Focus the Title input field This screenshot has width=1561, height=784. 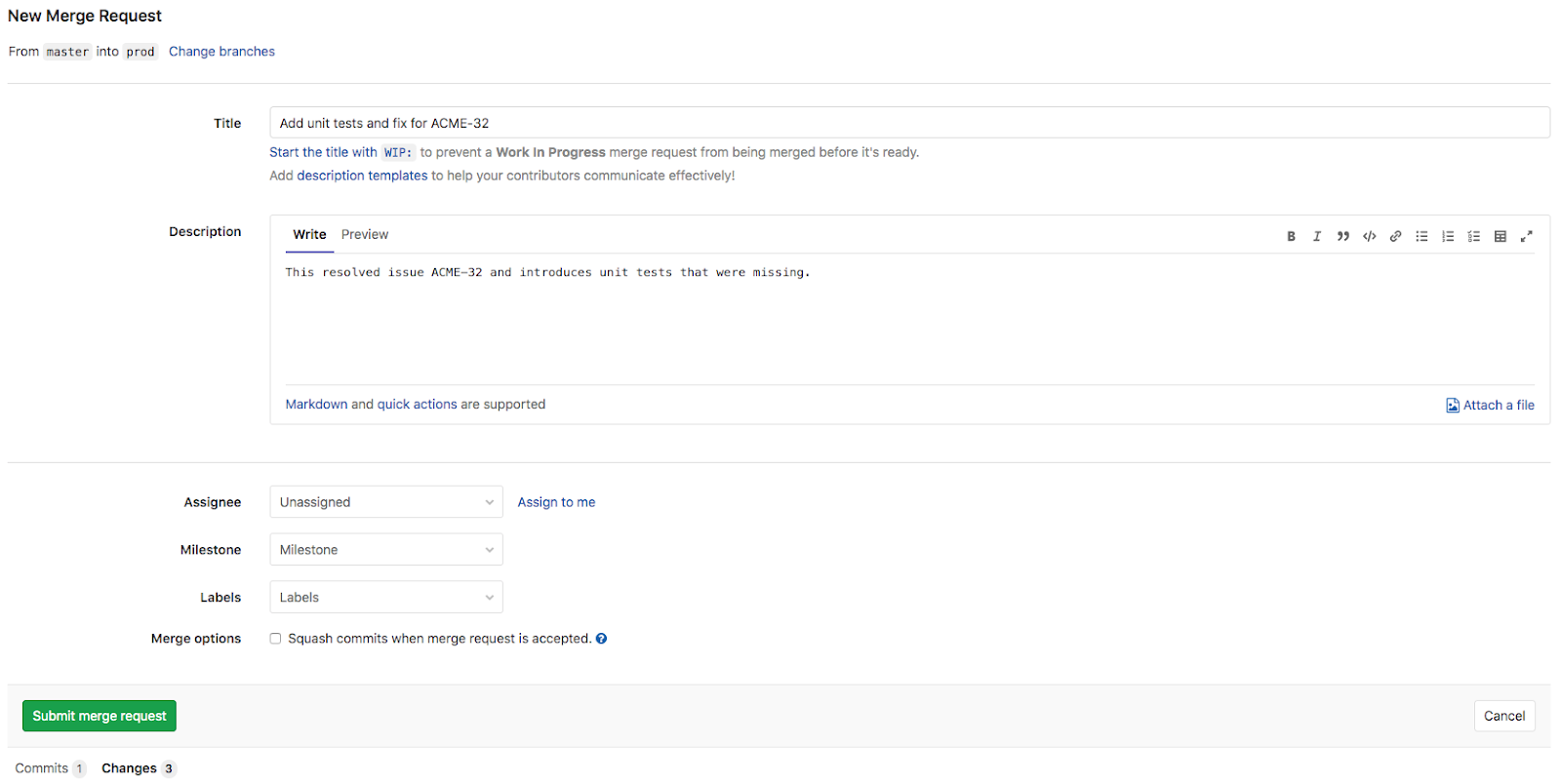coord(909,123)
